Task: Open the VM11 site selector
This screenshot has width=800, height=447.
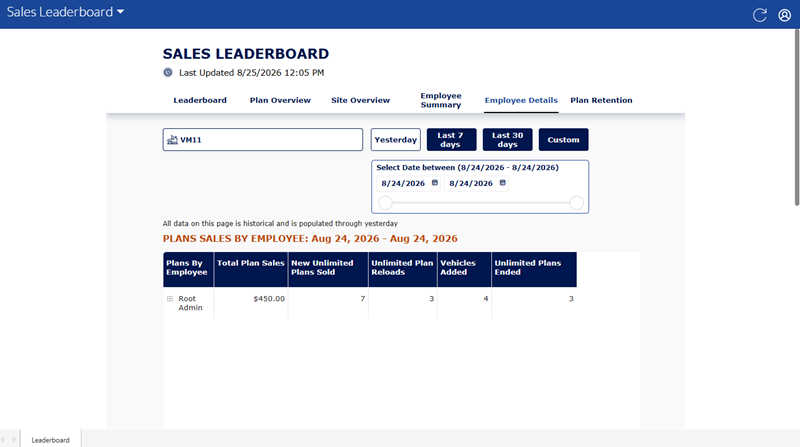Action: click(263, 139)
